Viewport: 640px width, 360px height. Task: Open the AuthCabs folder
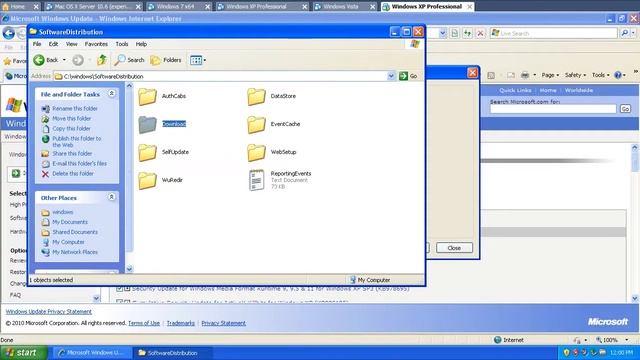[x=162, y=96]
